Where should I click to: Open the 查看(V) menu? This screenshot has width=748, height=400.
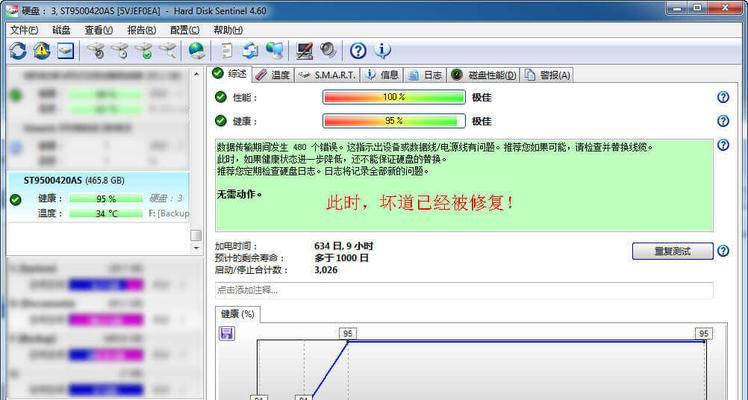click(x=99, y=30)
